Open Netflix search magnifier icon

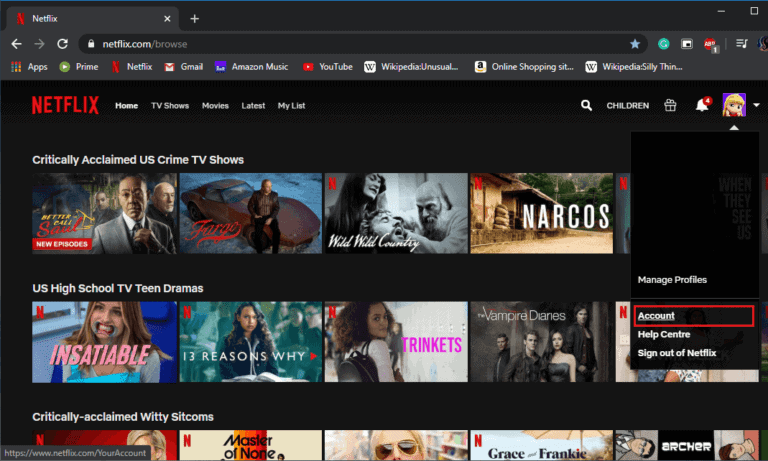pos(586,105)
